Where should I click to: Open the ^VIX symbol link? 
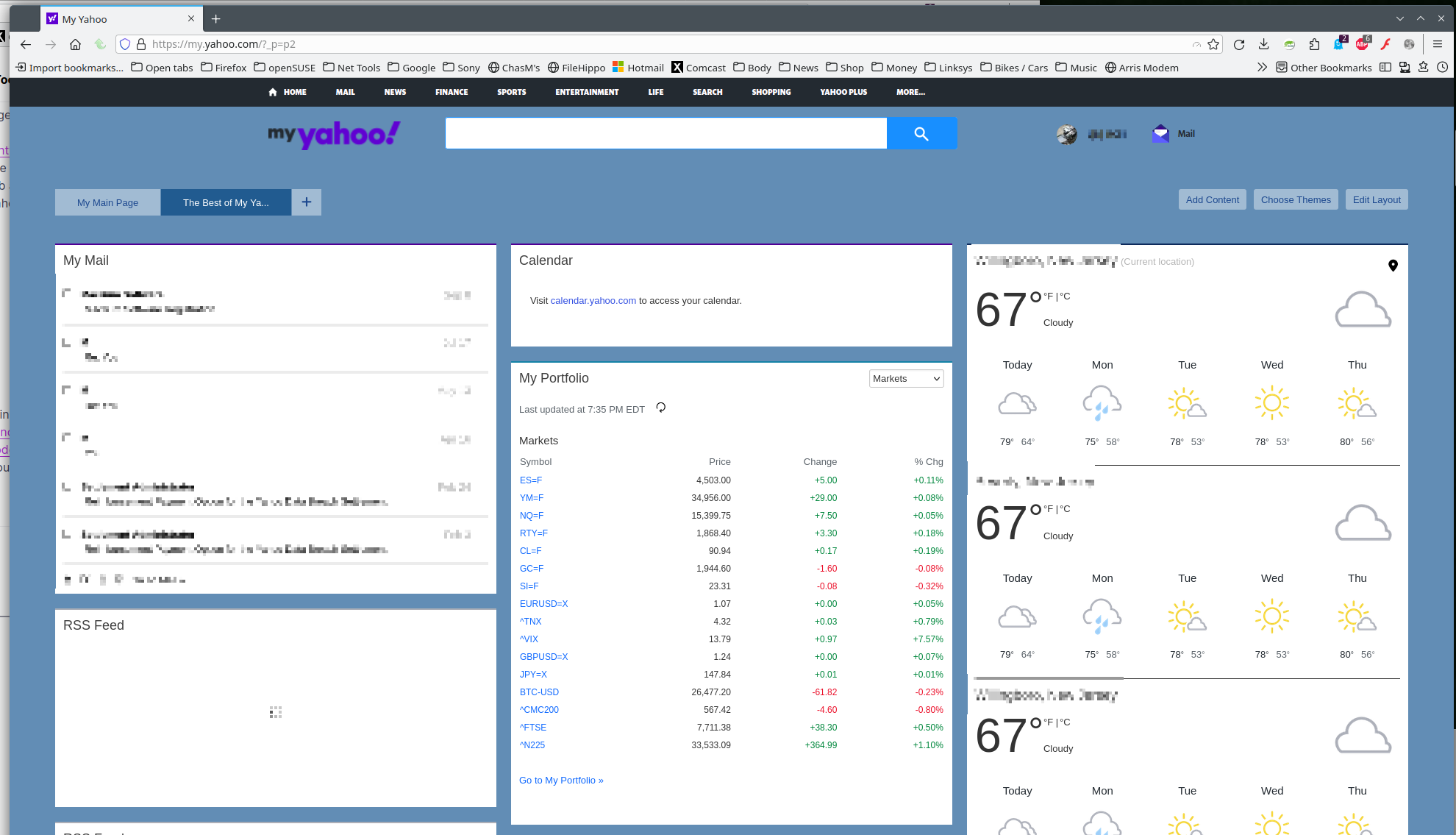(529, 639)
